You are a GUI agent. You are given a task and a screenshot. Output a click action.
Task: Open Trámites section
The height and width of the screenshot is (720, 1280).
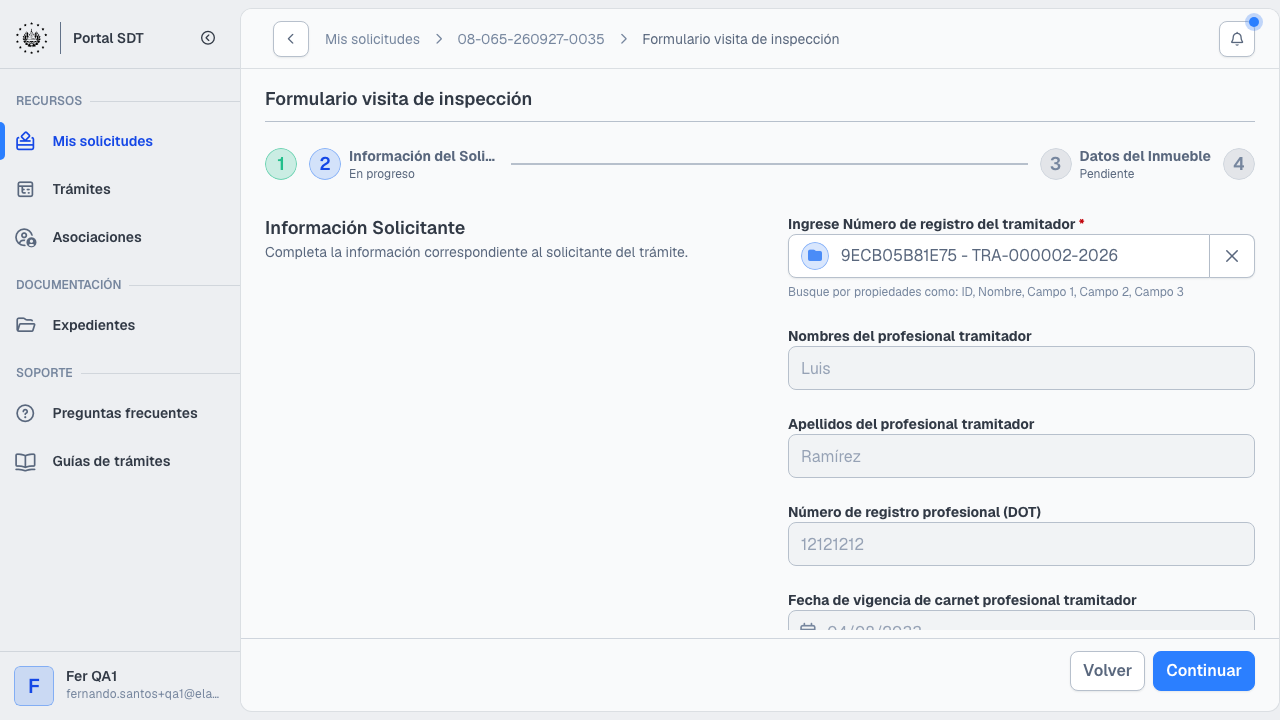click(120, 189)
